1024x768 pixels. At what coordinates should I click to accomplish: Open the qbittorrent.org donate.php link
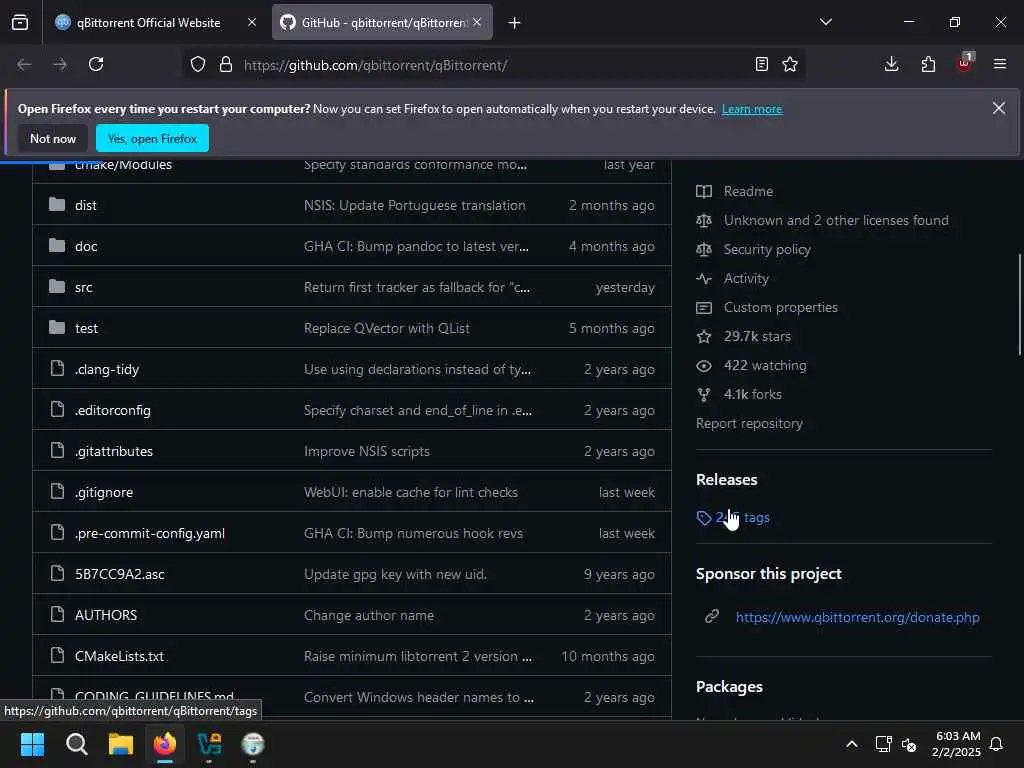857,617
